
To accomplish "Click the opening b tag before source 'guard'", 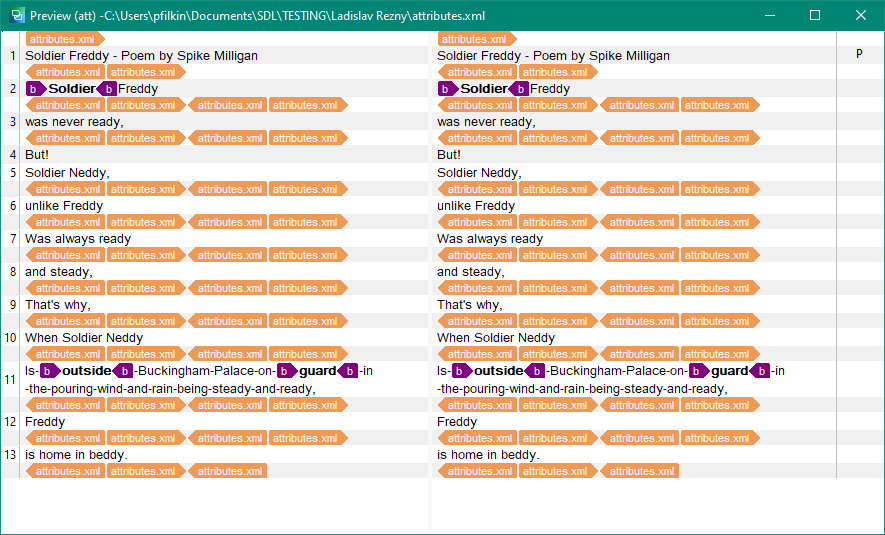I will (287, 371).
